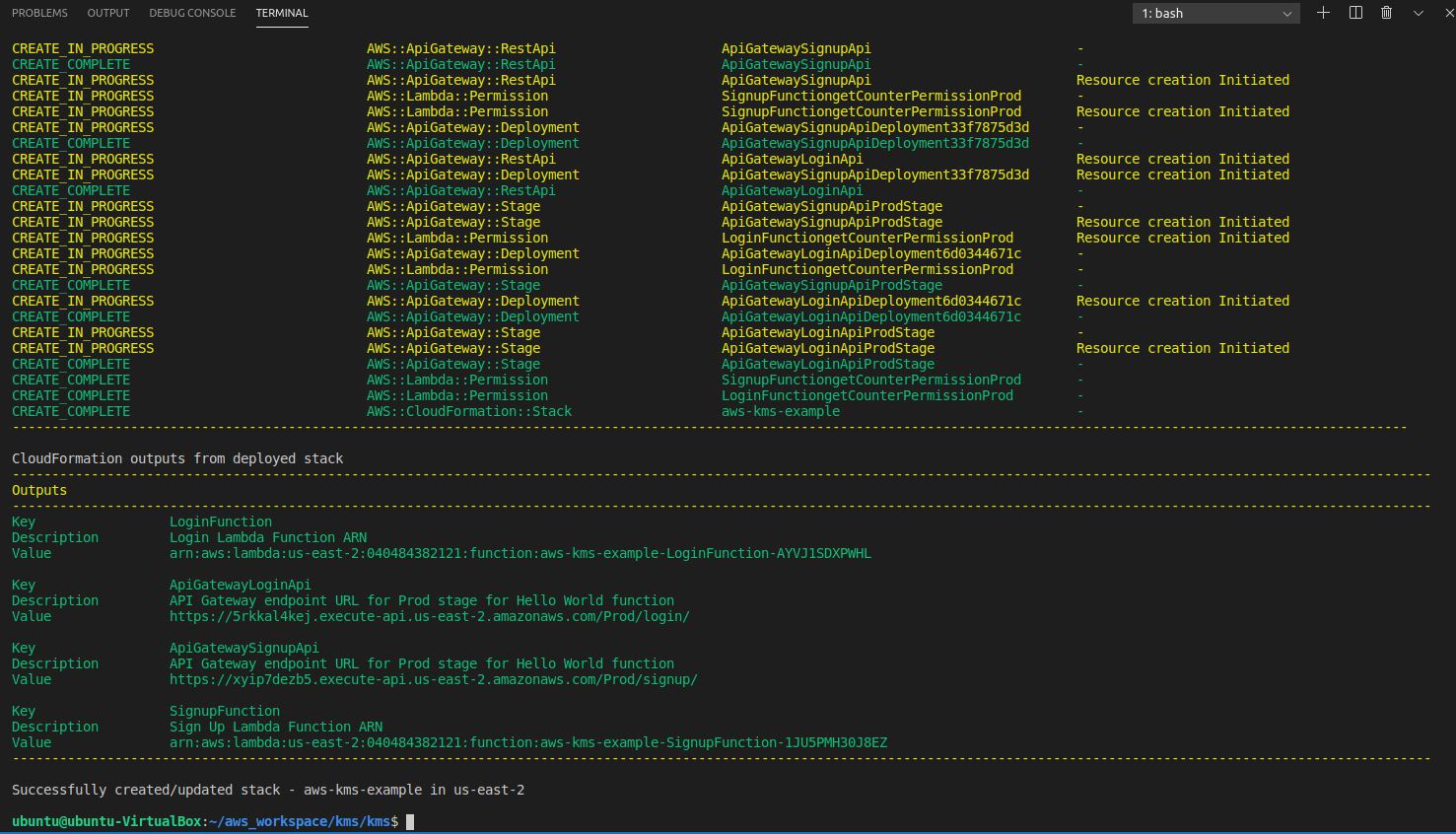Screen dimensions: 1456x834
Task: Click 'CloudFormation outputs from deployed stack' heading
Action: tap(177, 458)
